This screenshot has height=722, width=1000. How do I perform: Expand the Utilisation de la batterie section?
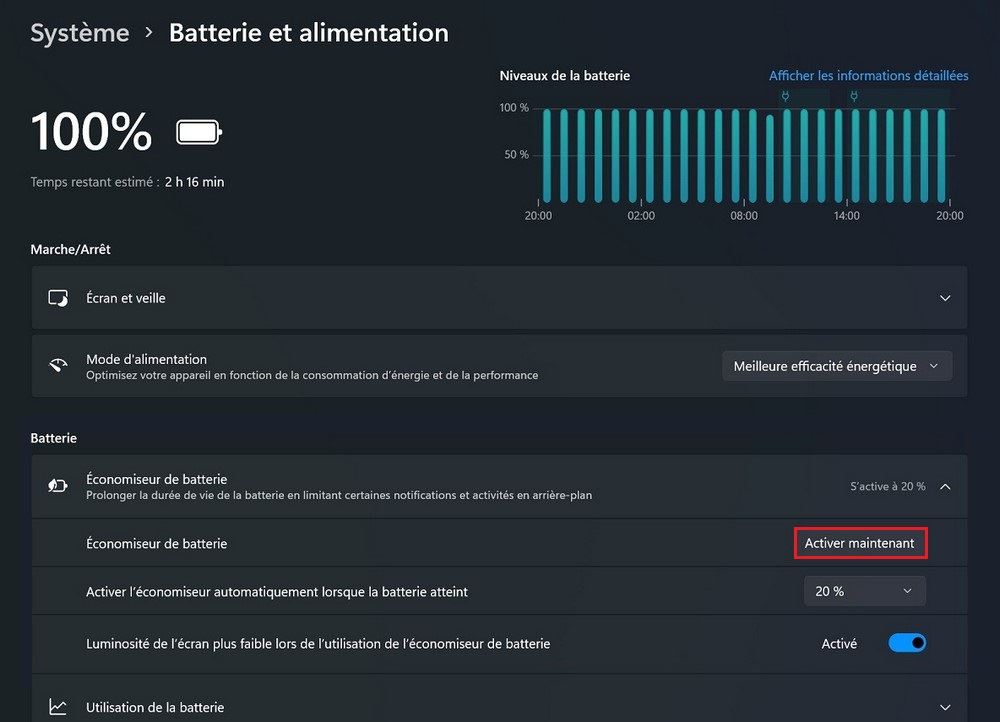tap(945, 707)
